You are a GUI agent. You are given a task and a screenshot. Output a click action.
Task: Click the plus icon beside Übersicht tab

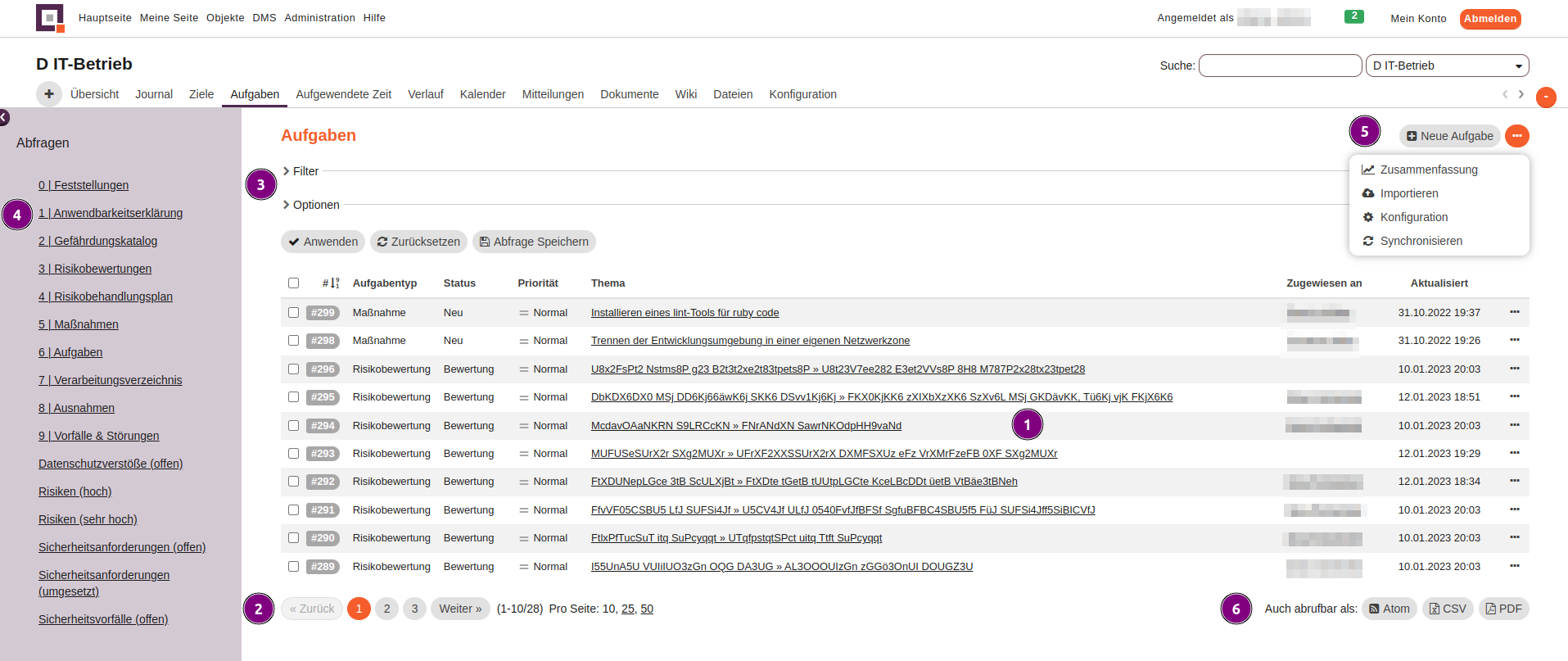pyautogui.click(x=49, y=94)
